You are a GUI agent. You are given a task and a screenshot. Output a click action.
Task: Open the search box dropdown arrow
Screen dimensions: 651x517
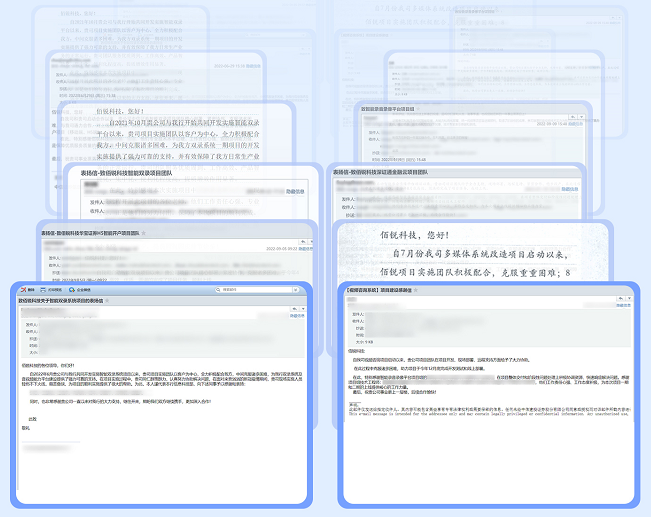tap(296, 289)
